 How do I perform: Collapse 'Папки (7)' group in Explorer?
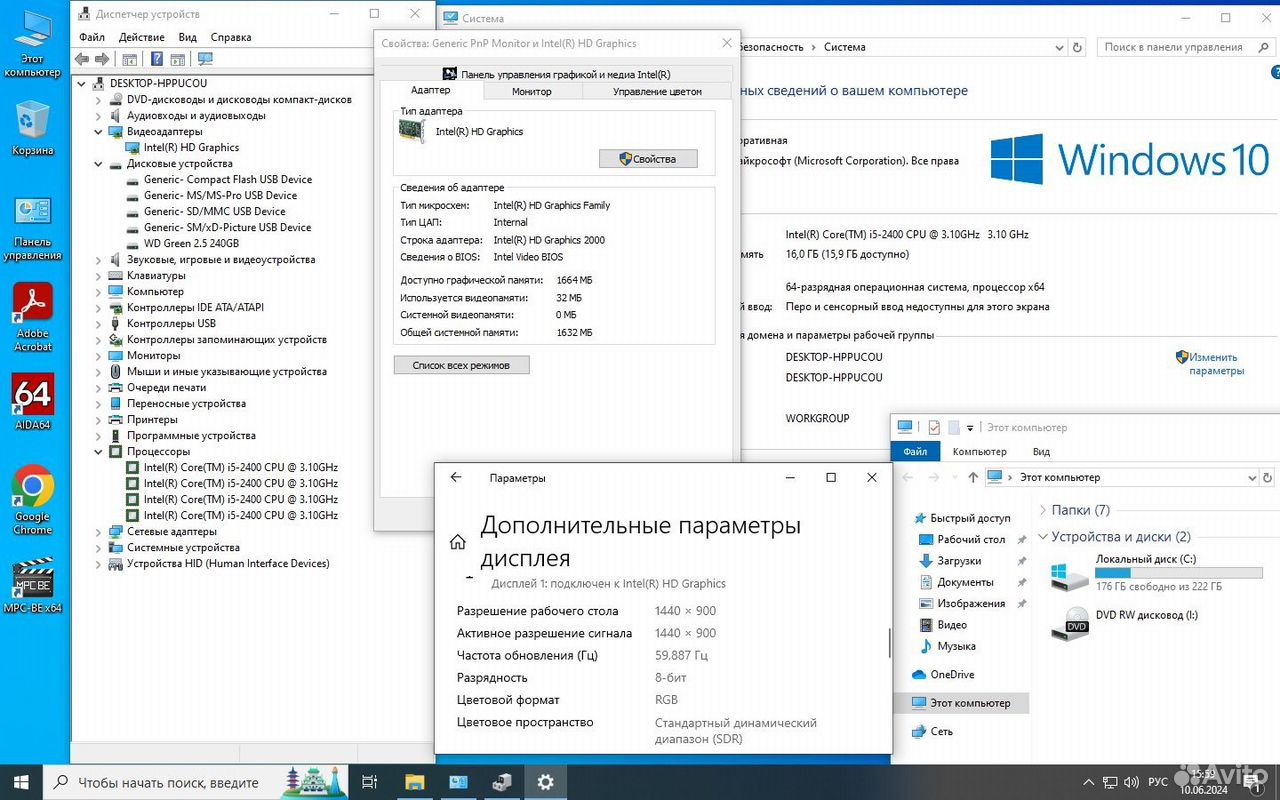pyautogui.click(x=1043, y=510)
